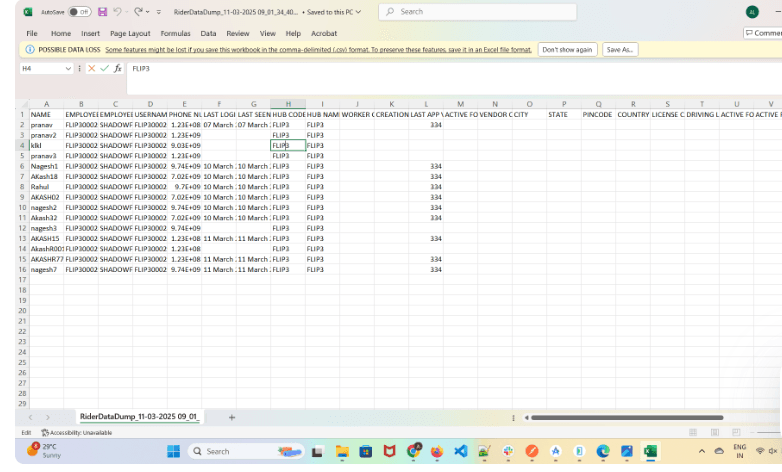782x472 pixels.
Task: Click the Cancel X in formula bar
Action: click(x=91, y=68)
